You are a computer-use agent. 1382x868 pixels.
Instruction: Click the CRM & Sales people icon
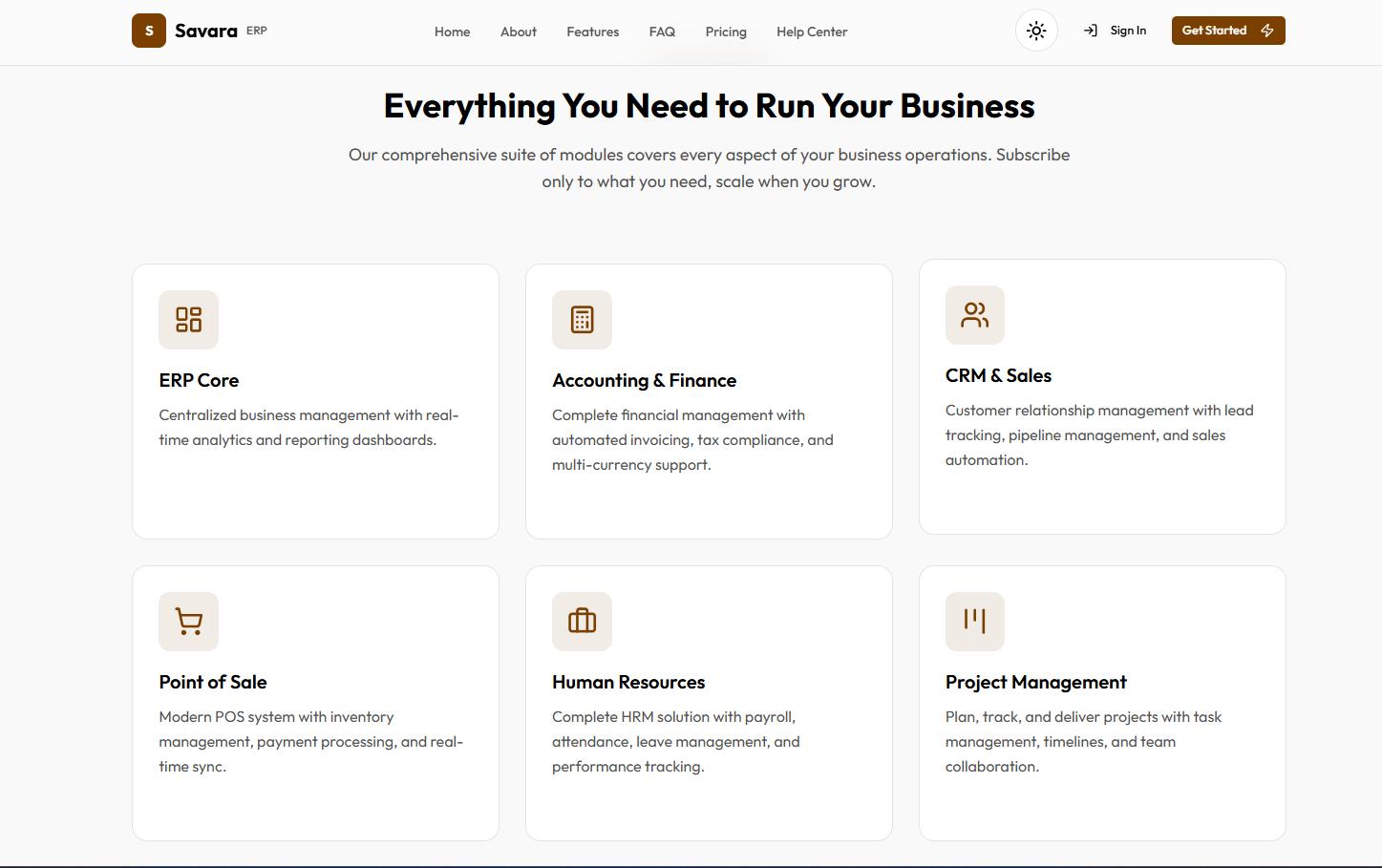[975, 314]
